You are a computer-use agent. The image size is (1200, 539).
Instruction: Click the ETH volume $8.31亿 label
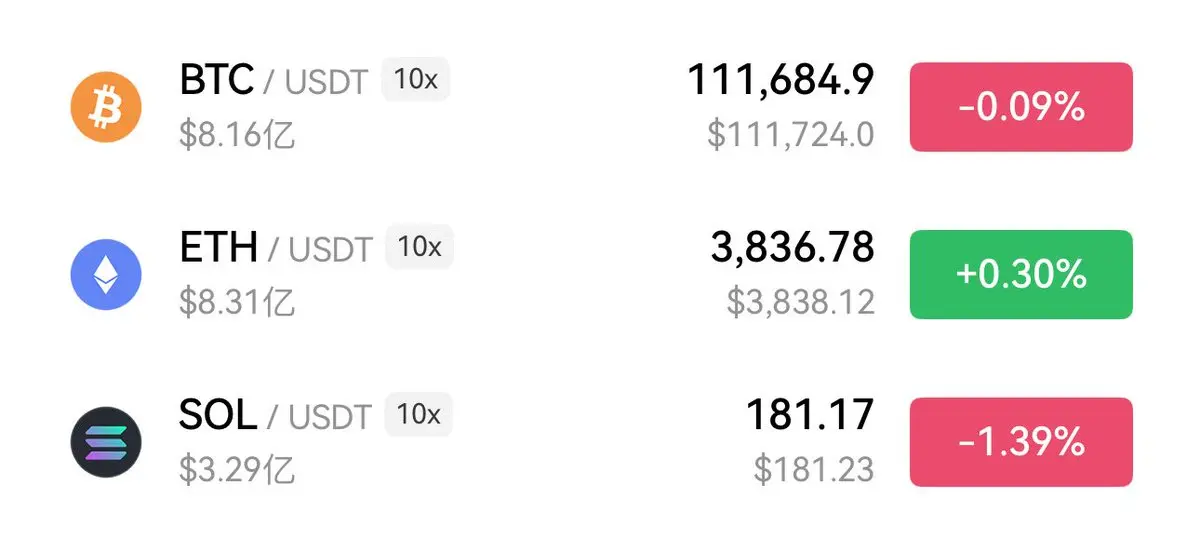pyautogui.click(x=238, y=301)
